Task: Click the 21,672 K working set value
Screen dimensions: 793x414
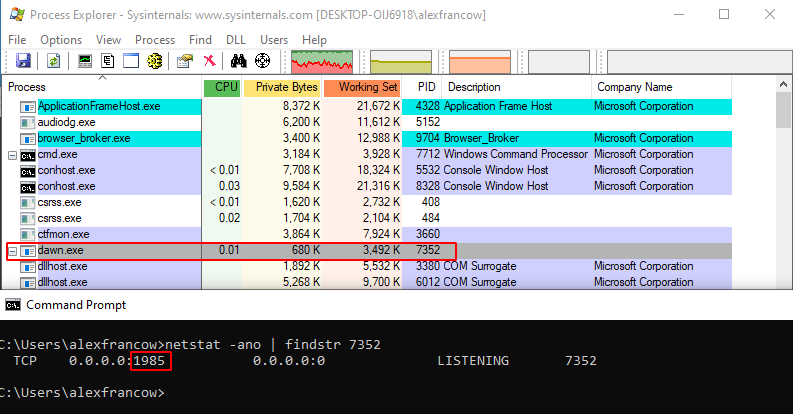Action: click(378, 106)
